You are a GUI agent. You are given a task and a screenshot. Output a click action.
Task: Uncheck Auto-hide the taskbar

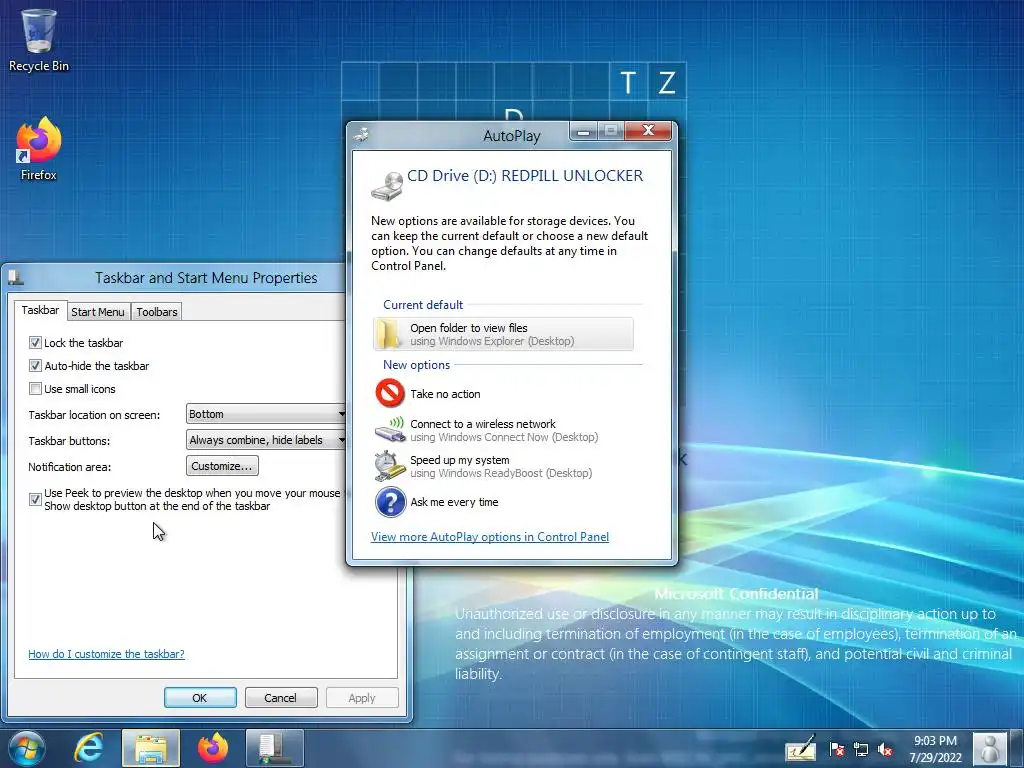[35, 366]
